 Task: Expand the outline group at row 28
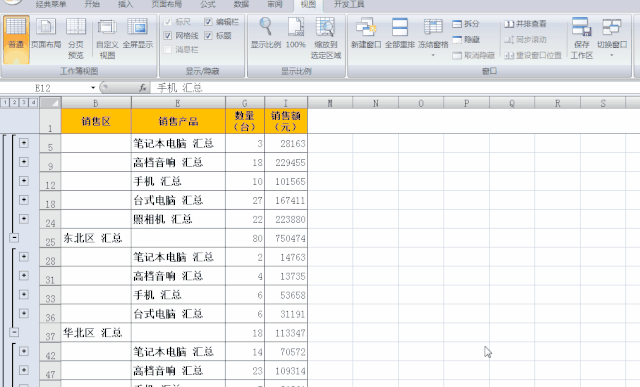pyautogui.click(x=24, y=257)
